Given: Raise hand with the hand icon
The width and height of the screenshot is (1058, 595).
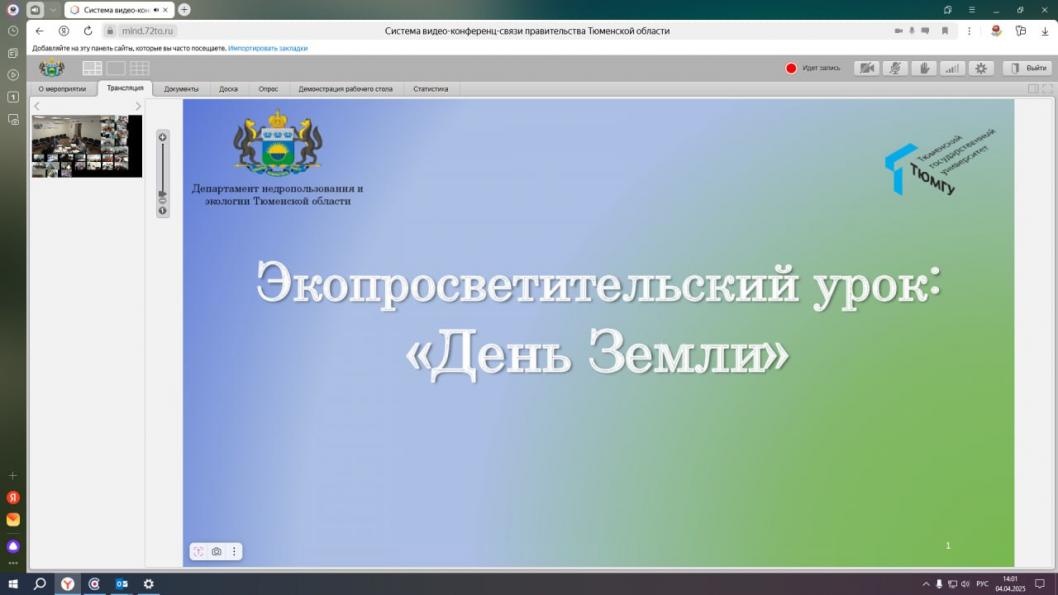Looking at the screenshot, I should 923,68.
